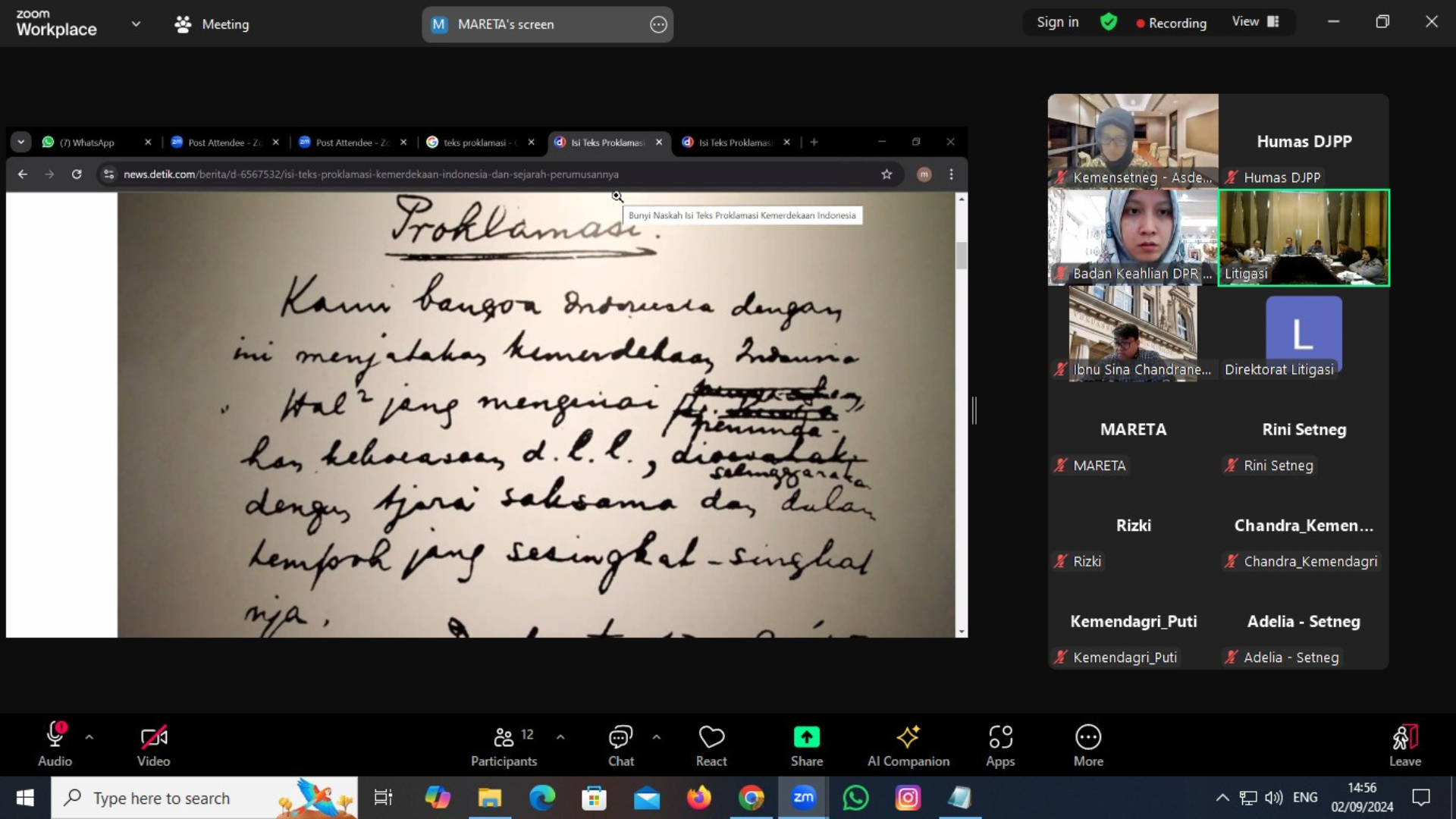Open Windows notification center

1421,798
